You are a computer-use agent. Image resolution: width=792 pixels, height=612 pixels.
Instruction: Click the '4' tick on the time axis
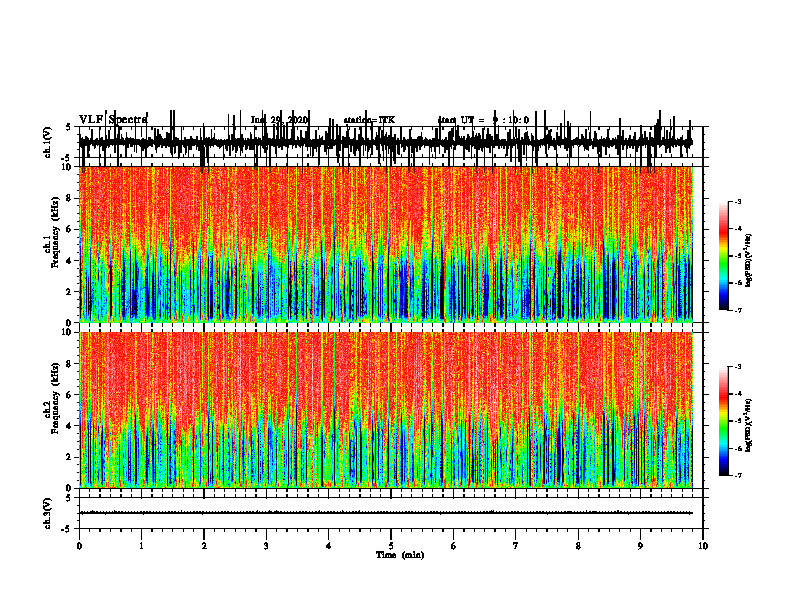pos(329,546)
